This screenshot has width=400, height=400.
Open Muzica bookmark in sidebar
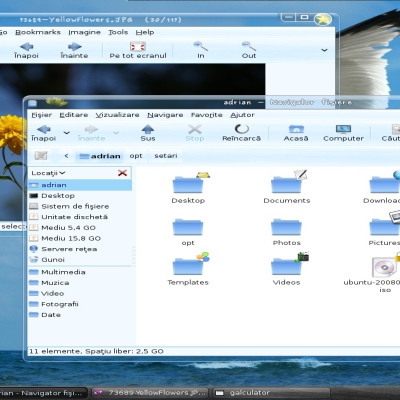pyautogui.click(x=80, y=283)
